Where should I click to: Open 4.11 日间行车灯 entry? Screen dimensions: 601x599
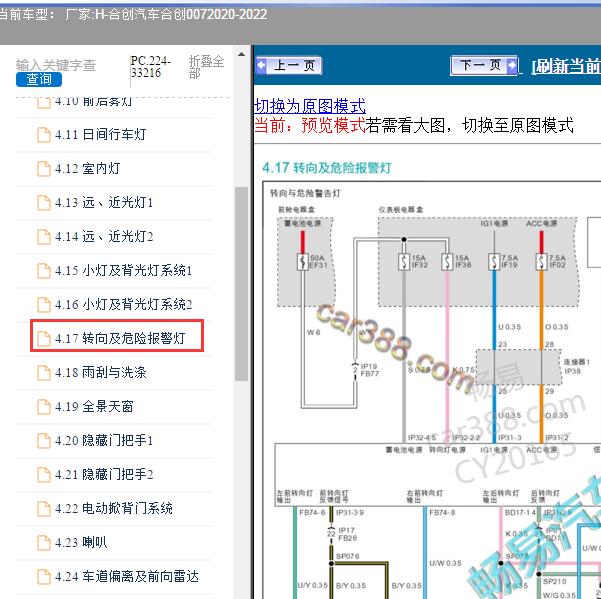click(x=101, y=135)
